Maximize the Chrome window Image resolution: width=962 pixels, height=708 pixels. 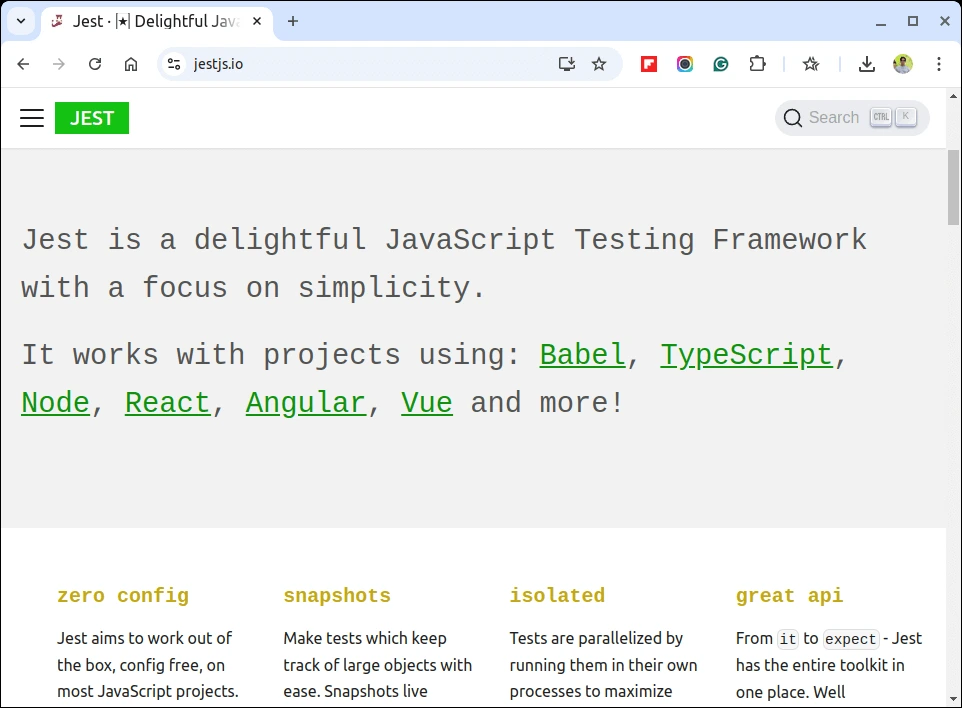click(x=913, y=21)
